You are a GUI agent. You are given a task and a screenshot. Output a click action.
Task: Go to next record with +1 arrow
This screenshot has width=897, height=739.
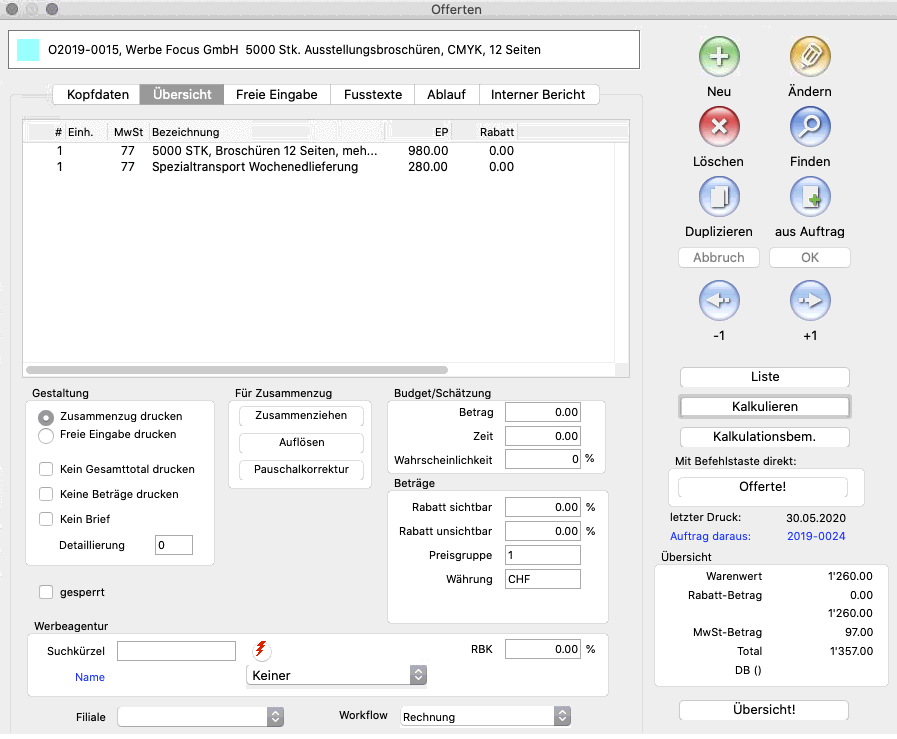pyautogui.click(x=809, y=300)
